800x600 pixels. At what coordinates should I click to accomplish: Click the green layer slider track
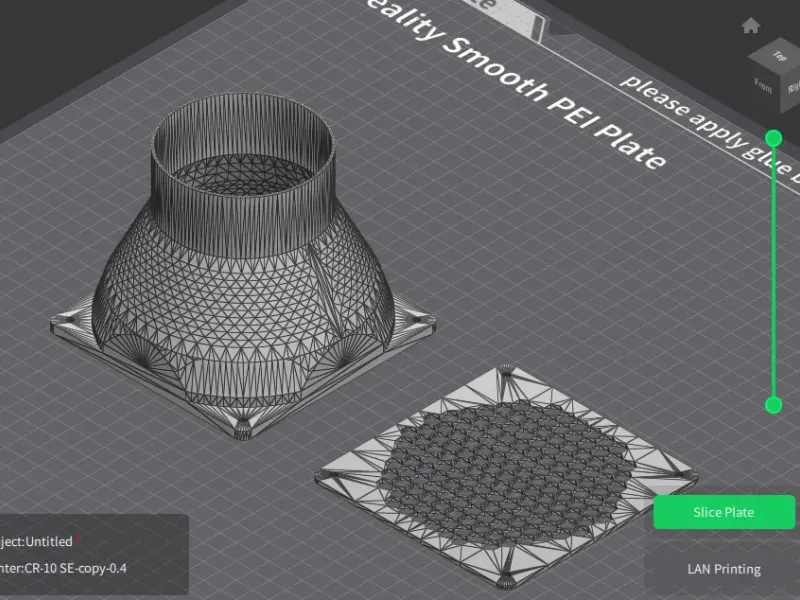pos(773,271)
